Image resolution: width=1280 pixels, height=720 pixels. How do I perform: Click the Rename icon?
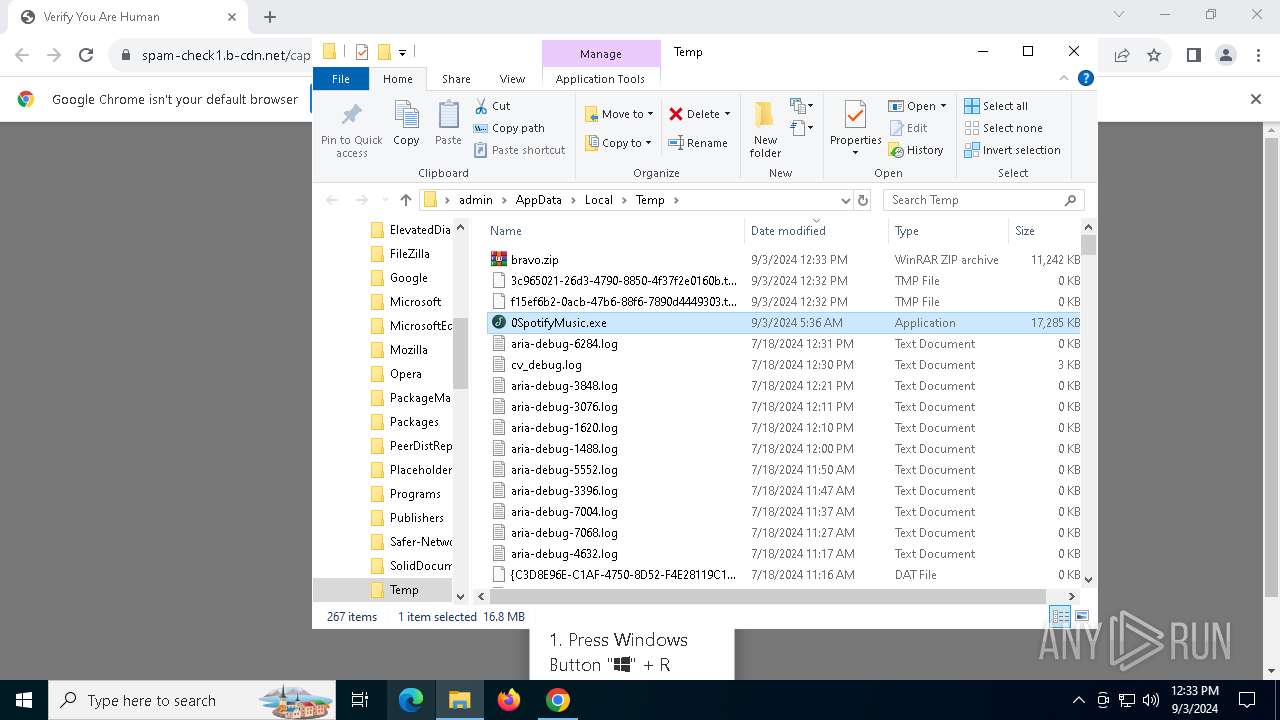(676, 143)
